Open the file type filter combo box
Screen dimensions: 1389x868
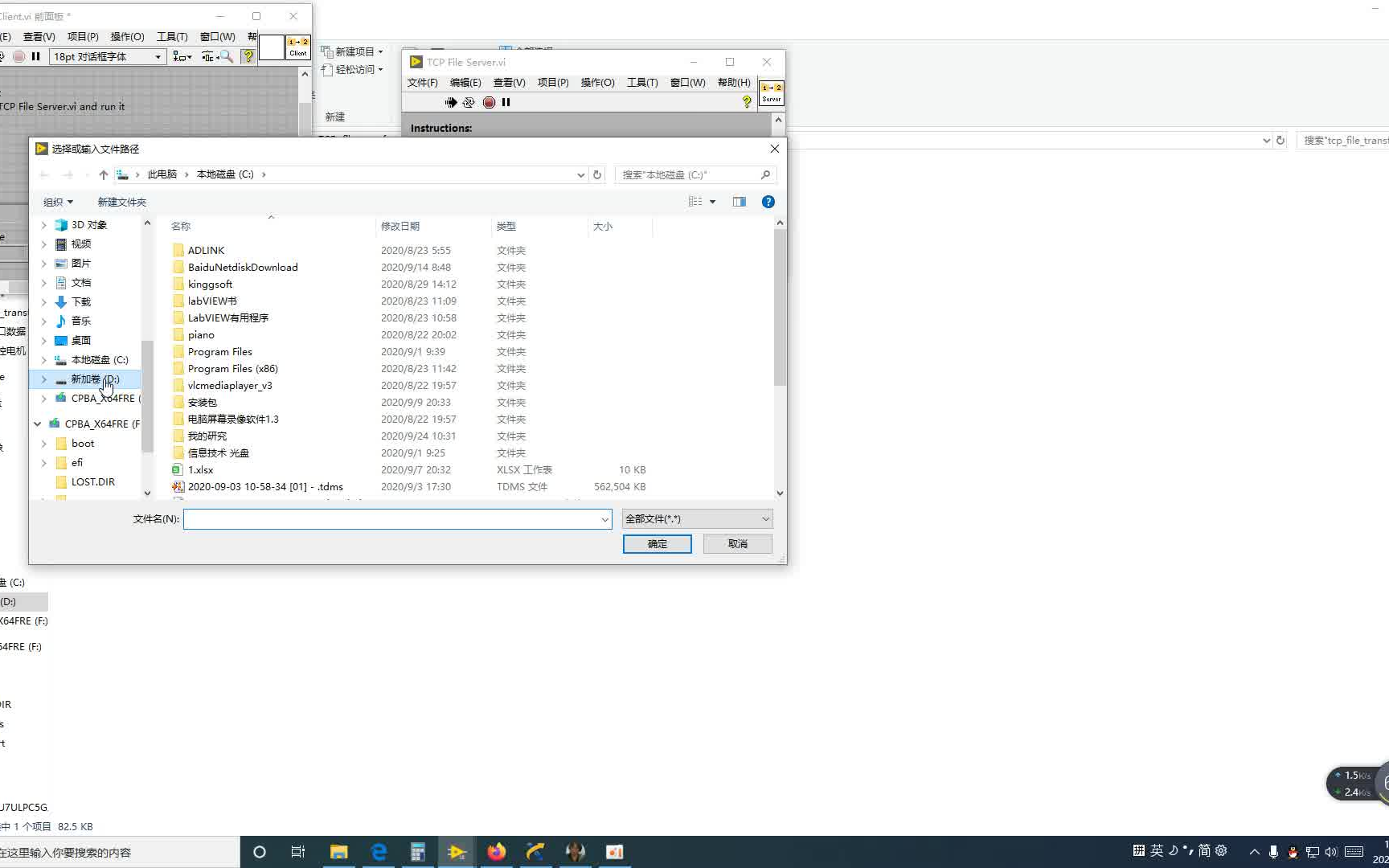tap(698, 519)
